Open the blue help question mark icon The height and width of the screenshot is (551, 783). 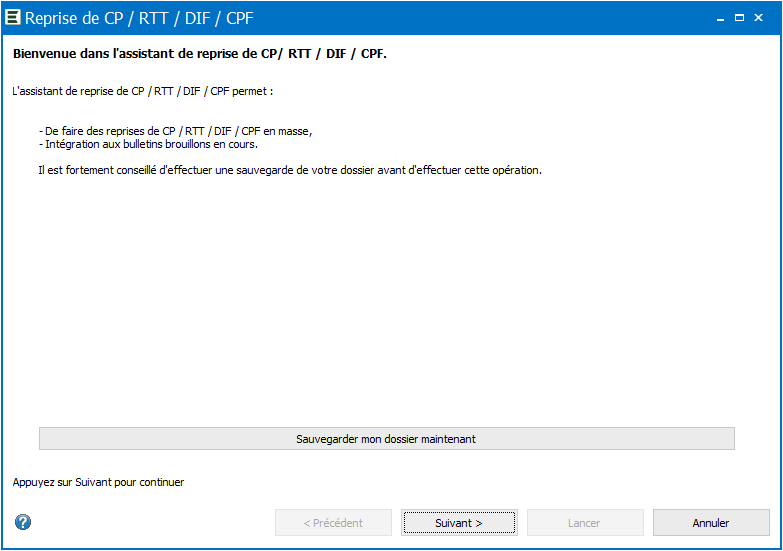pyautogui.click(x=23, y=522)
